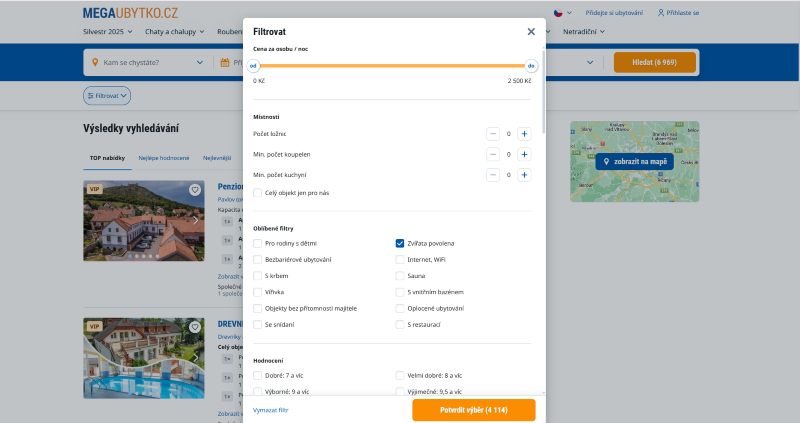The image size is (800, 423).
Task: Enable Pro rodiny s dětmi filter
Action: pyautogui.click(x=258, y=243)
